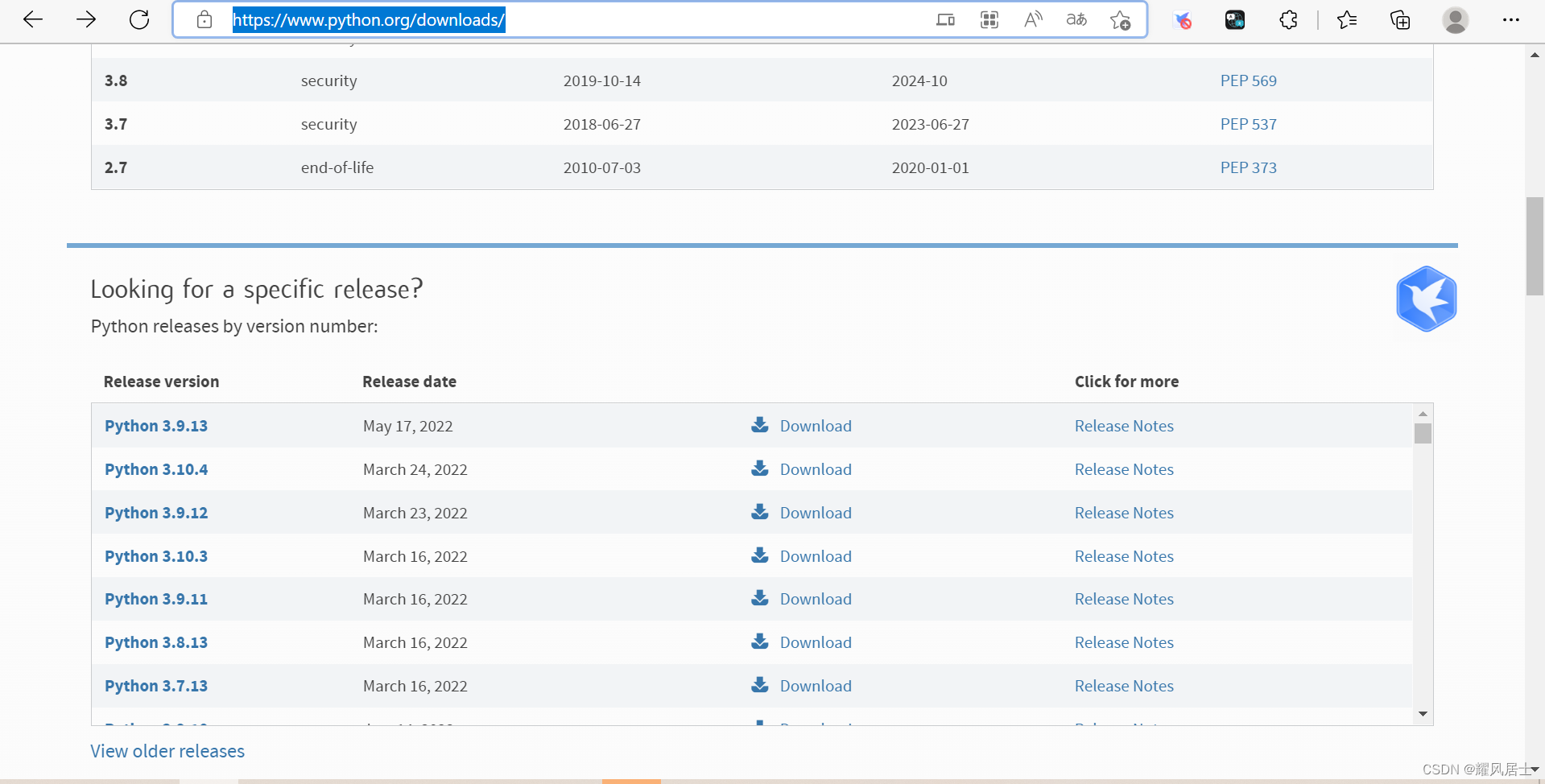The image size is (1545, 784).
Task: Open the Extensions puzzle-piece menu
Action: pyautogui.click(x=1288, y=20)
